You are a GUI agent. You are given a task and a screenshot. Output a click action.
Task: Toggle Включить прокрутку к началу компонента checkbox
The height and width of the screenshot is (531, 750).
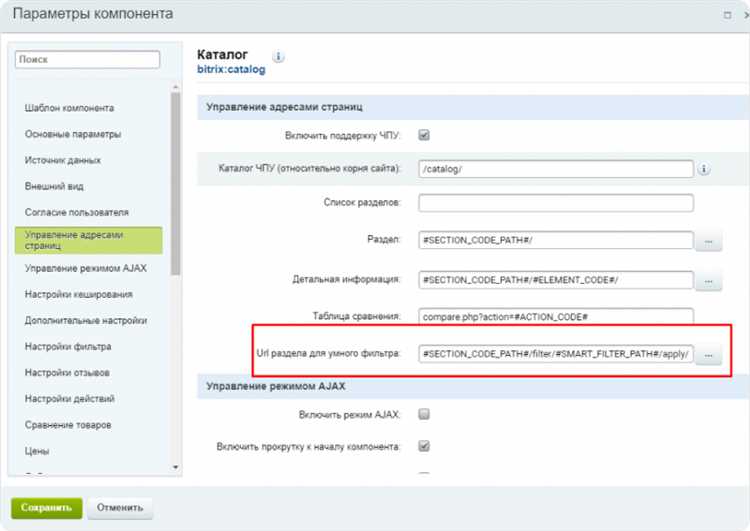[424, 446]
